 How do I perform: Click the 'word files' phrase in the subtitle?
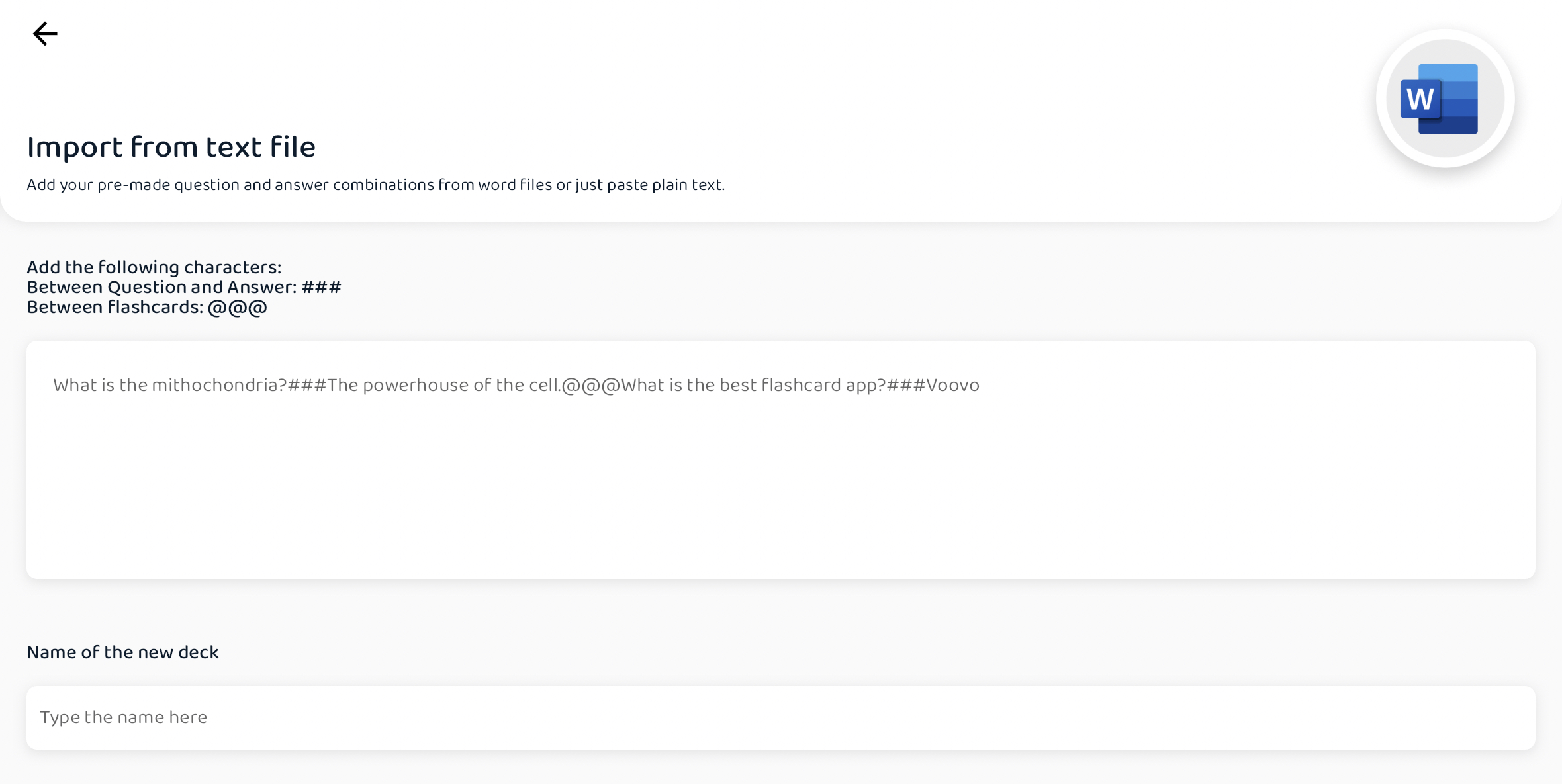coord(515,185)
